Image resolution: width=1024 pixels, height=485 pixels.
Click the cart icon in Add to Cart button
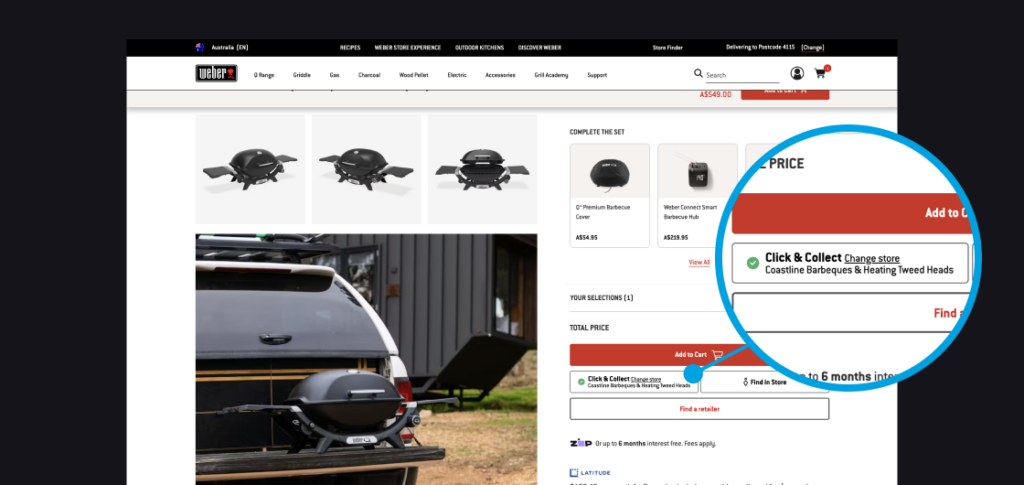pyautogui.click(x=717, y=354)
